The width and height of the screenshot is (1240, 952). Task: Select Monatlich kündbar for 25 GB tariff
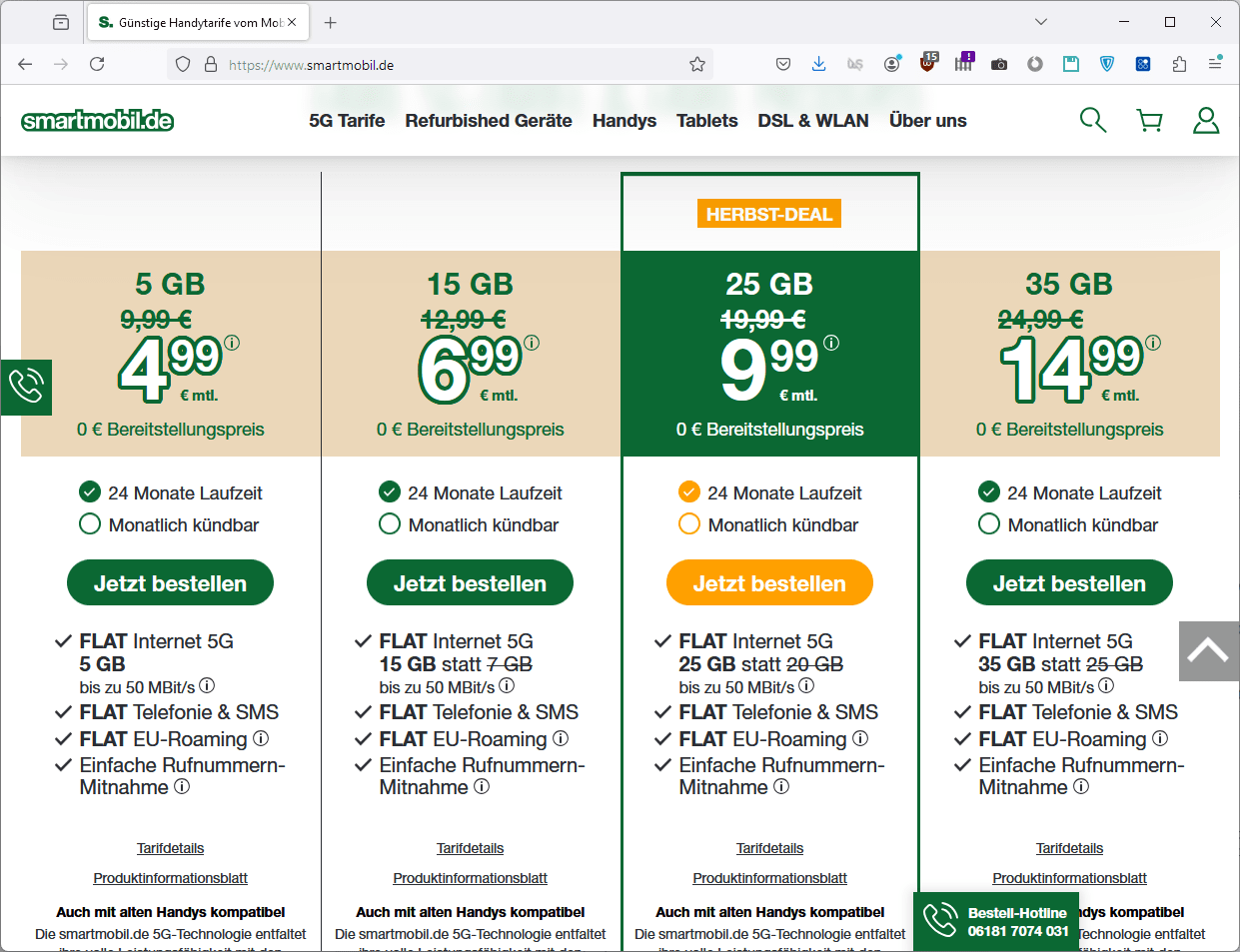click(x=689, y=523)
